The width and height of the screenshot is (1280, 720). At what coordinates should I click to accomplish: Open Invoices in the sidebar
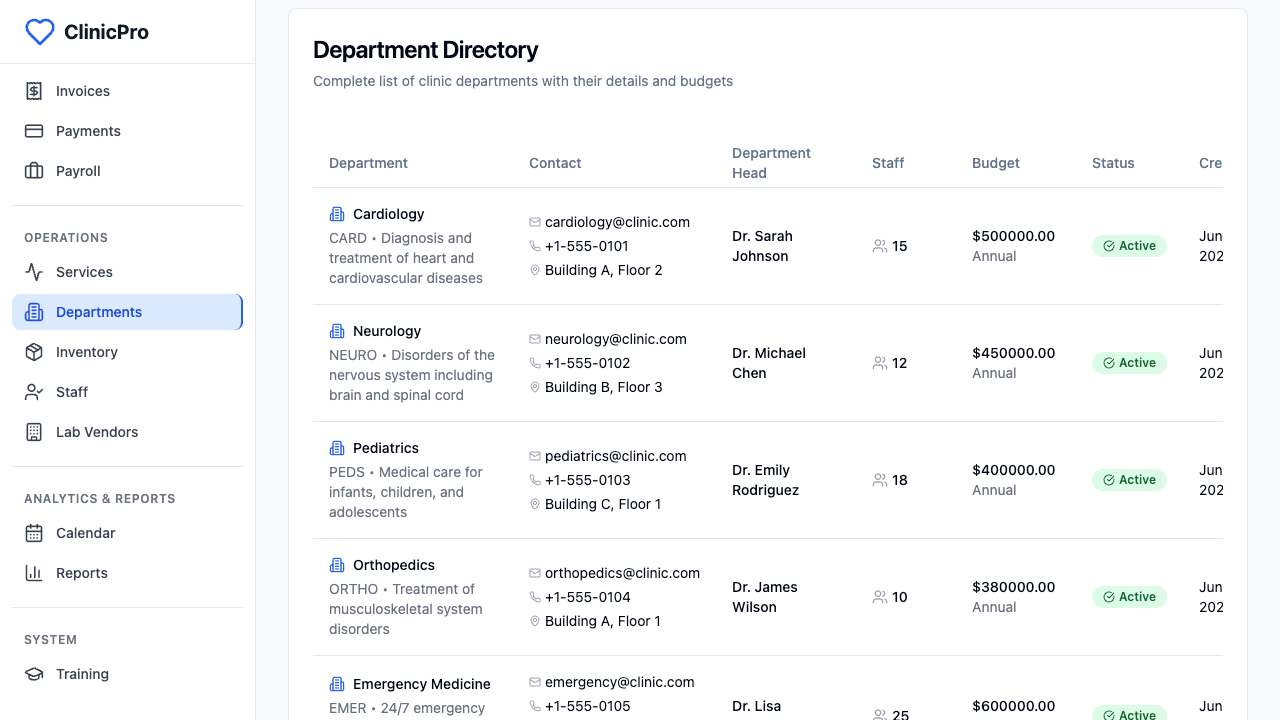tap(127, 91)
